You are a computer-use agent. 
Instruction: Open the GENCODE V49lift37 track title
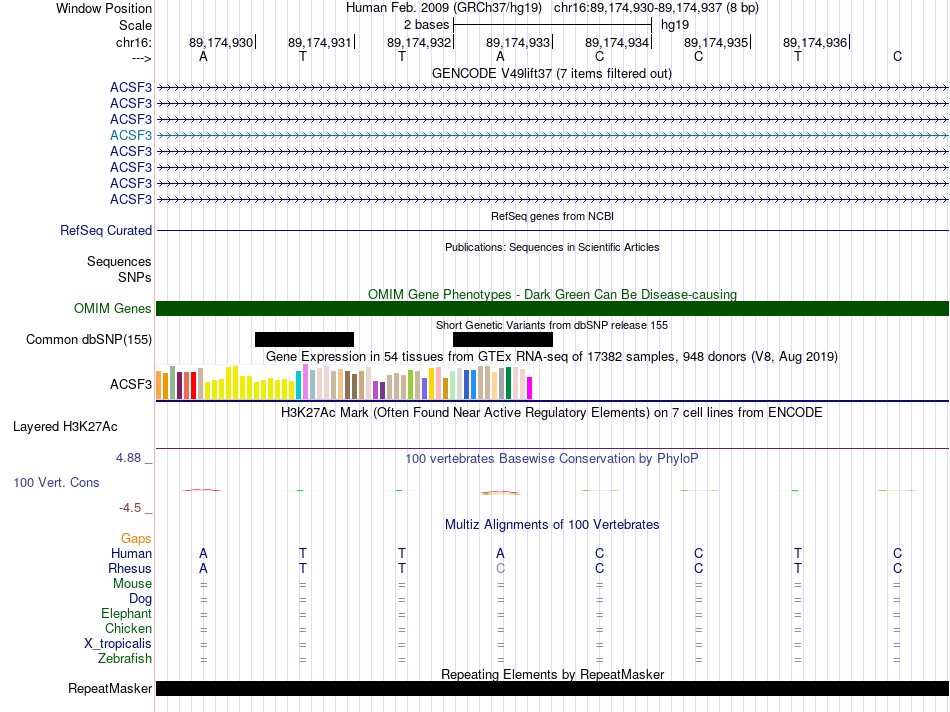click(551, 74)
